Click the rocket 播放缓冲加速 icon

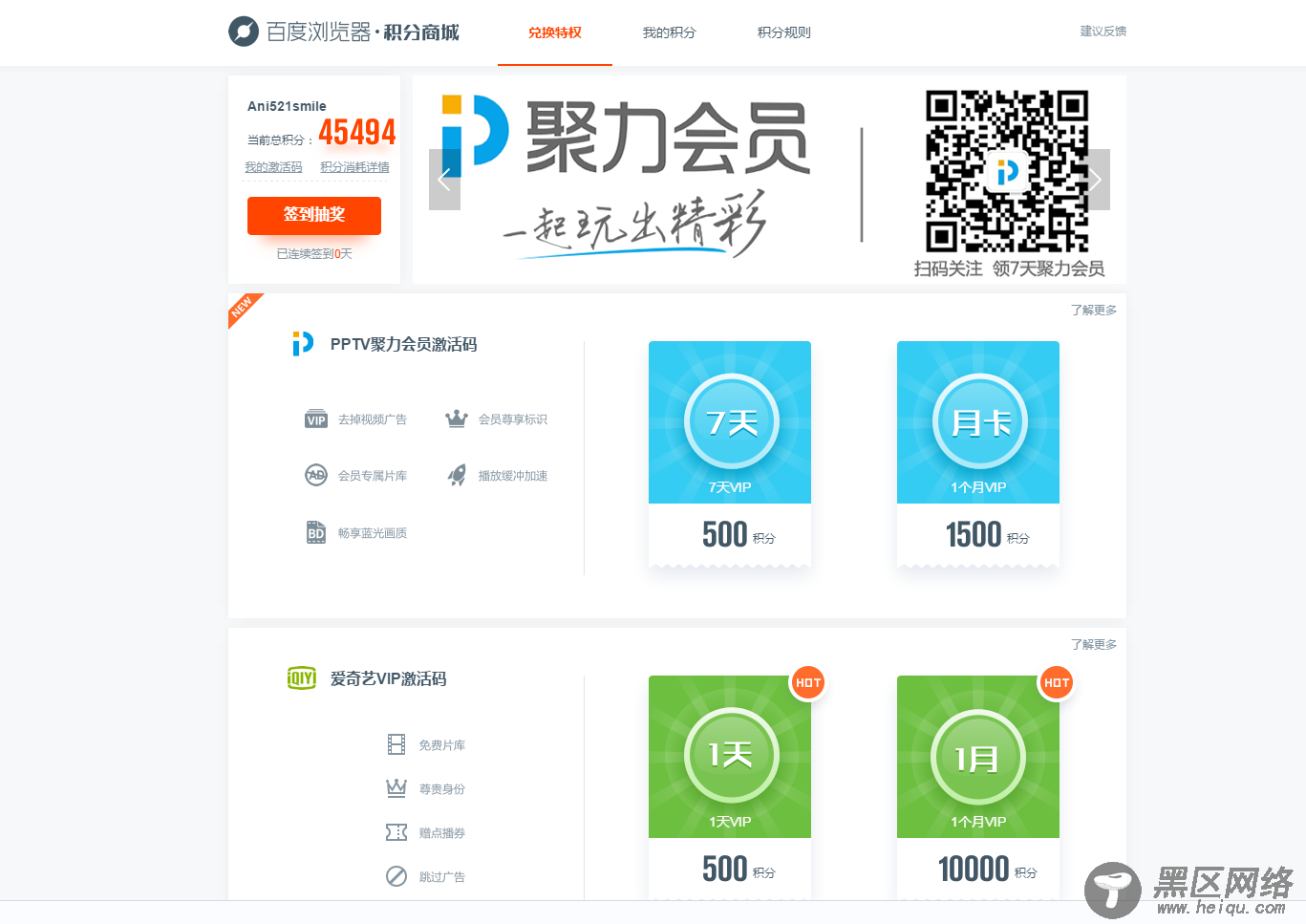[x=457, y=475]
